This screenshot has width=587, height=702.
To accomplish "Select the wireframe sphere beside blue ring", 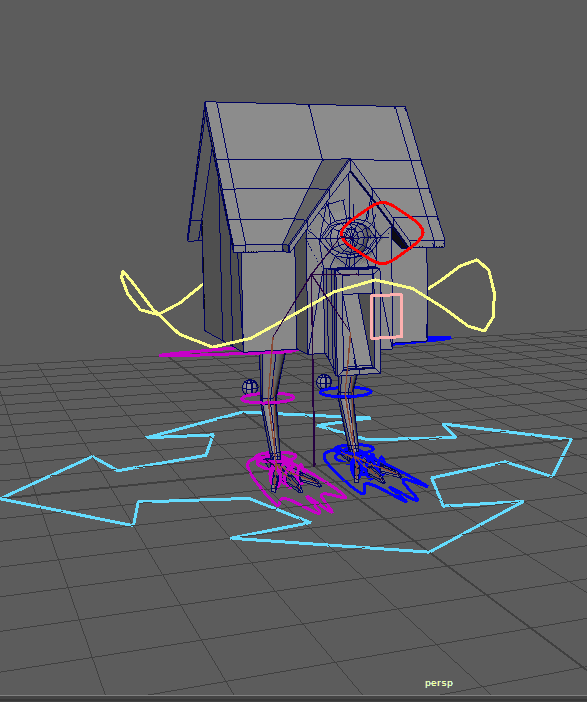I will [323, 382].
